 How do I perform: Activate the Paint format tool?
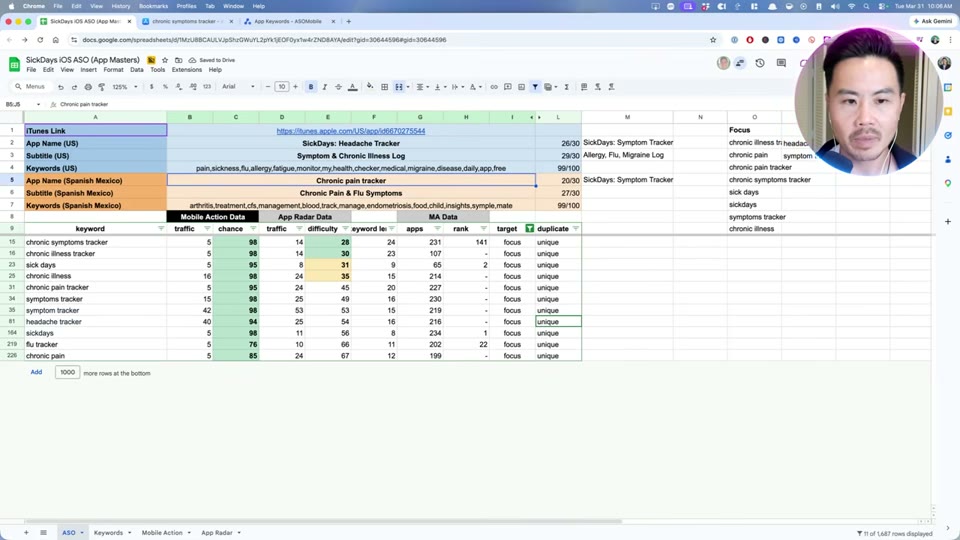pyautogui.click(x=102, y=87)
